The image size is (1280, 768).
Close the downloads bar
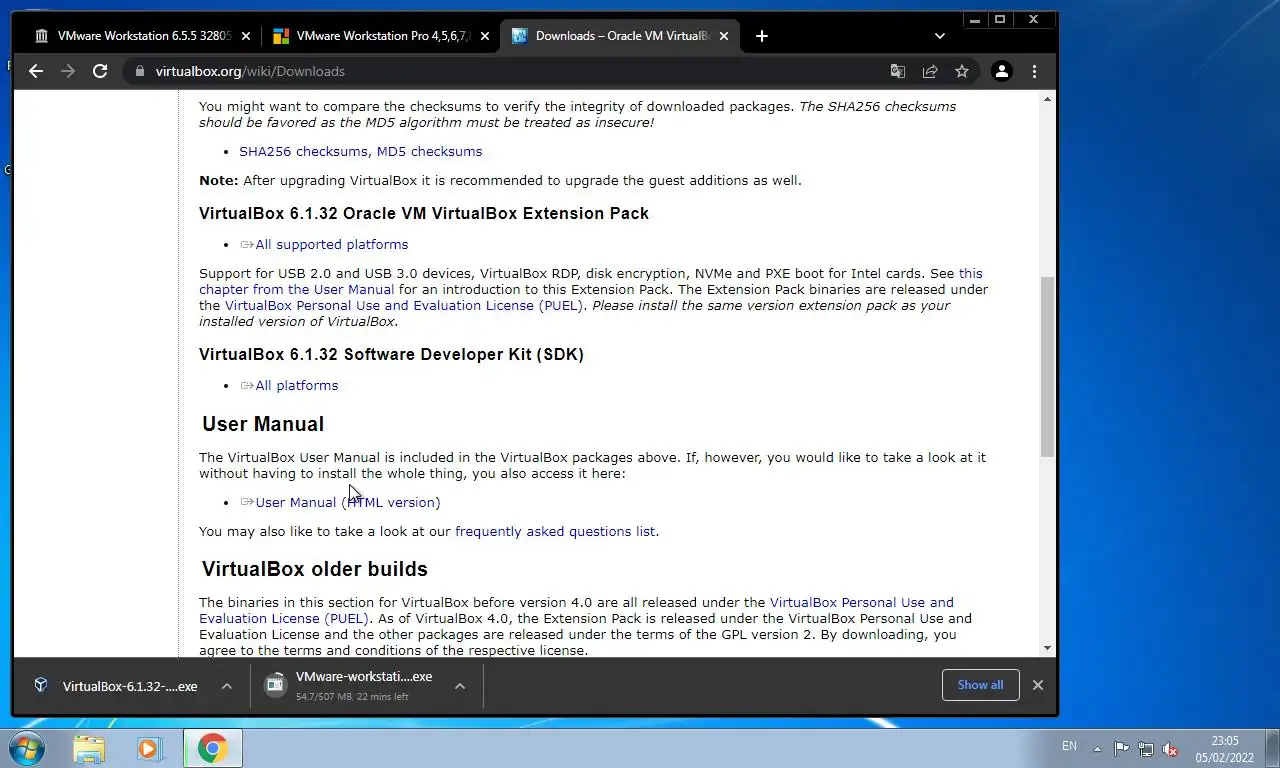tap(1037, 685)
